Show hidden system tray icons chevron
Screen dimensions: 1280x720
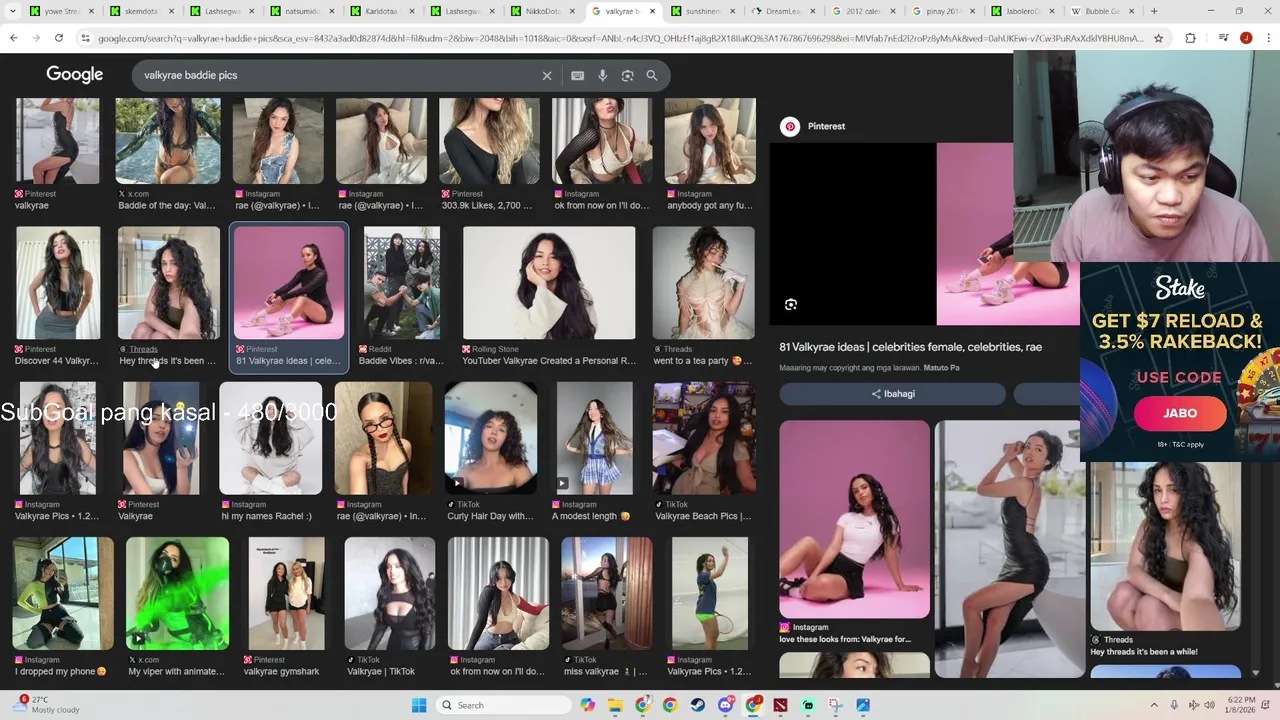(x=1154, y=705)
